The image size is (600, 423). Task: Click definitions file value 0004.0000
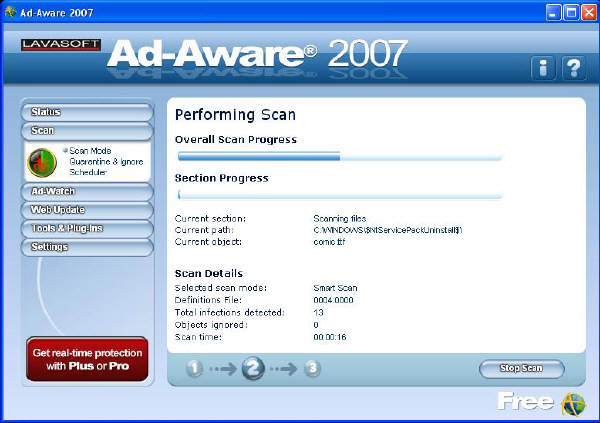point(333,300)
